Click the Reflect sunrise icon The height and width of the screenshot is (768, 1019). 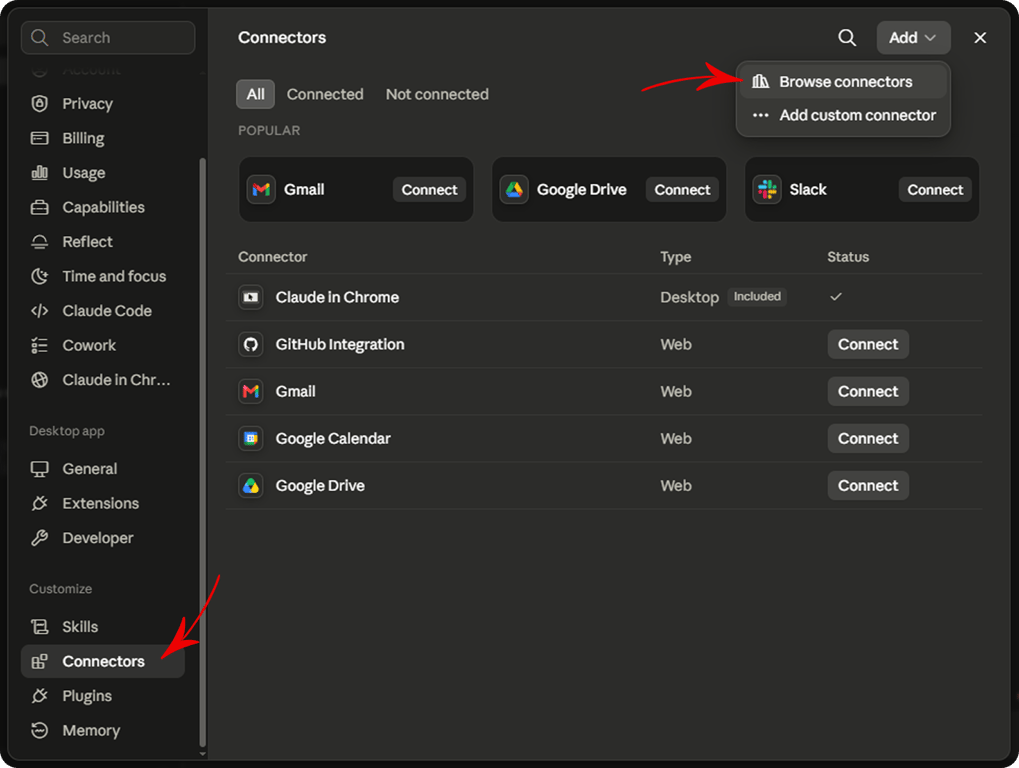point(40,242)
